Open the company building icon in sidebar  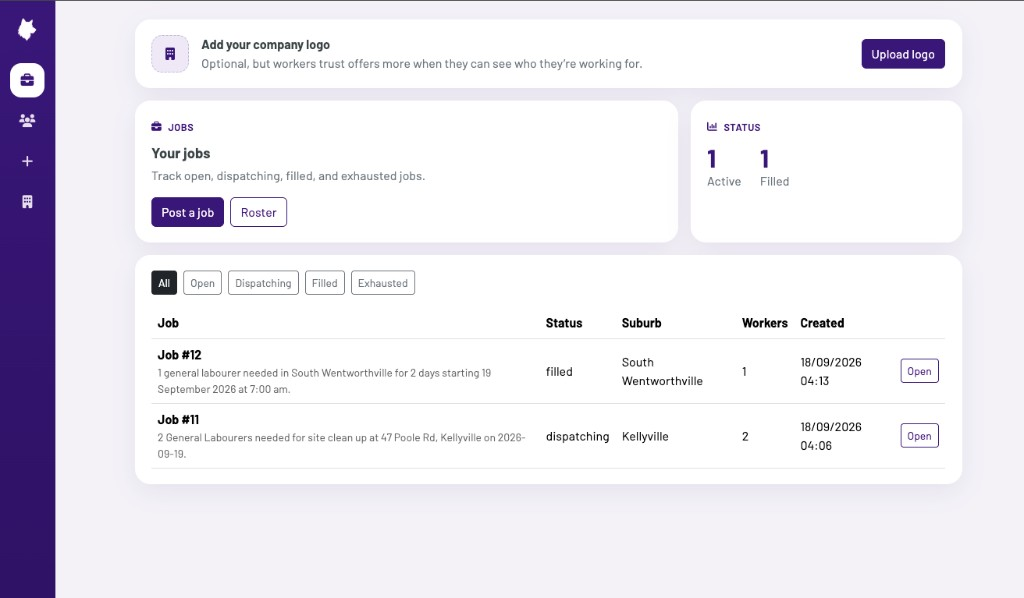(x=27, y=202)
